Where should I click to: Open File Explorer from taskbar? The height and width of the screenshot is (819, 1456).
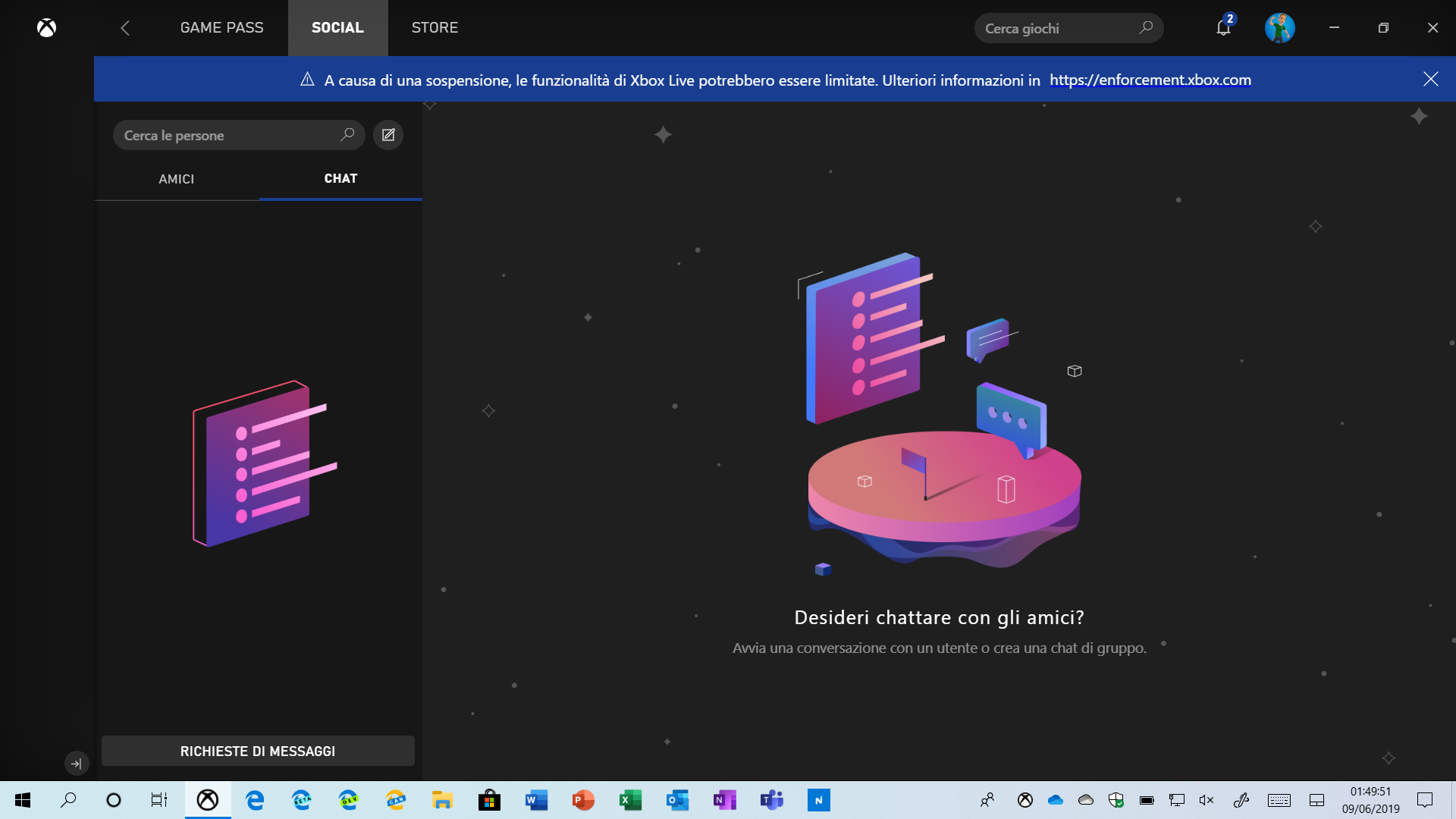pyautogui.click(x=443, y=800)
